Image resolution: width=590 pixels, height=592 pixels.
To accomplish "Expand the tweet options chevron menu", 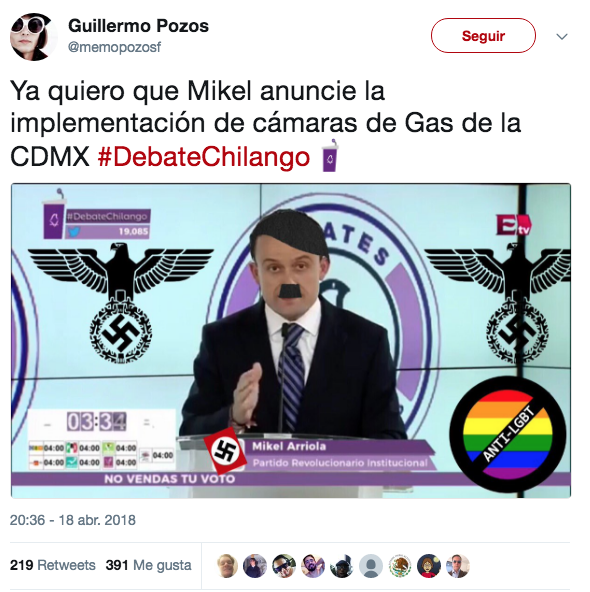I will point(562,37).
